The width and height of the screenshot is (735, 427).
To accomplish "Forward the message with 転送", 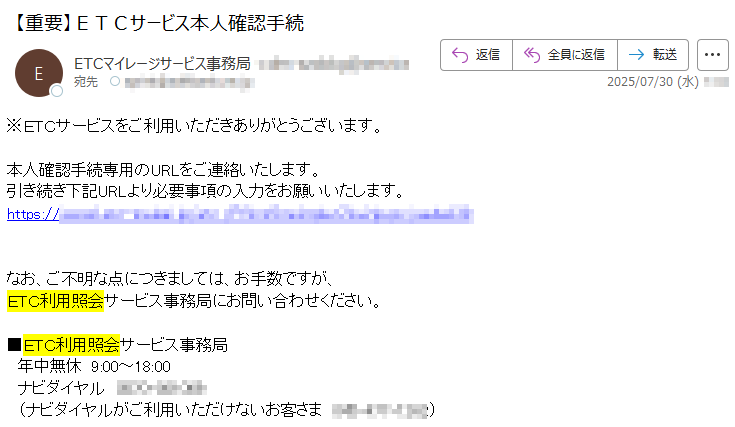I will pyautogui.click(x=653, y=55).
